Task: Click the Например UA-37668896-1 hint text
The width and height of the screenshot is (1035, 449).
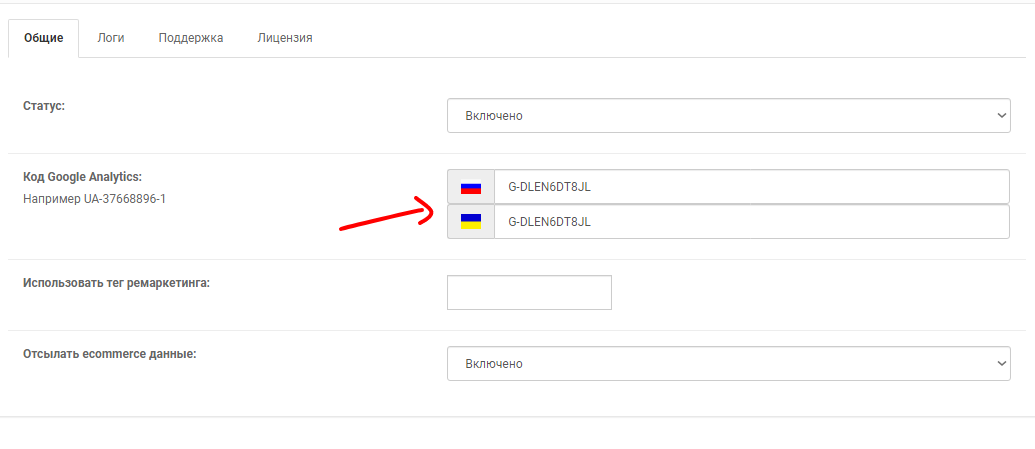Action: (x=94, y=198)
